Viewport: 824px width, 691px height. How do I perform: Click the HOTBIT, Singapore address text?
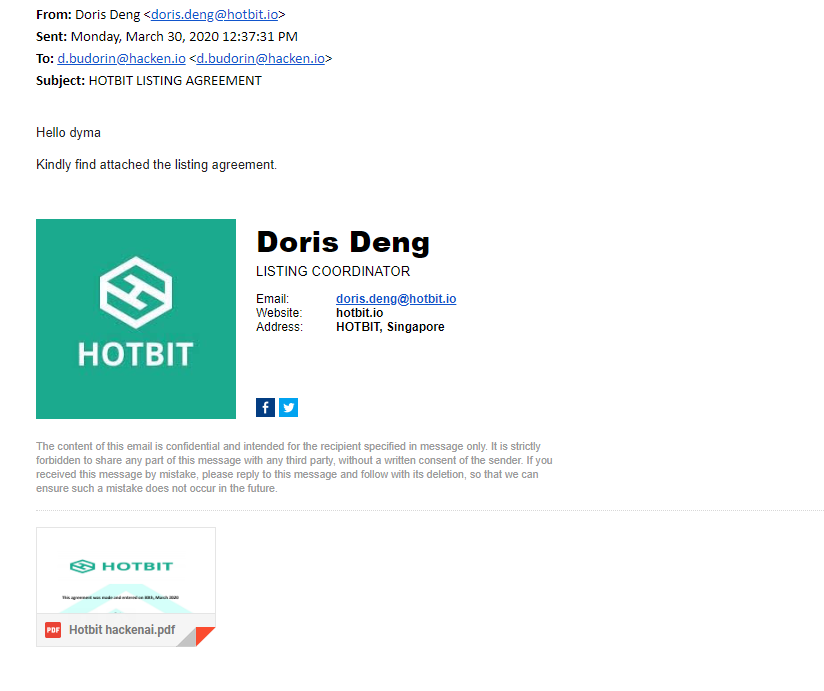[390, 327]
